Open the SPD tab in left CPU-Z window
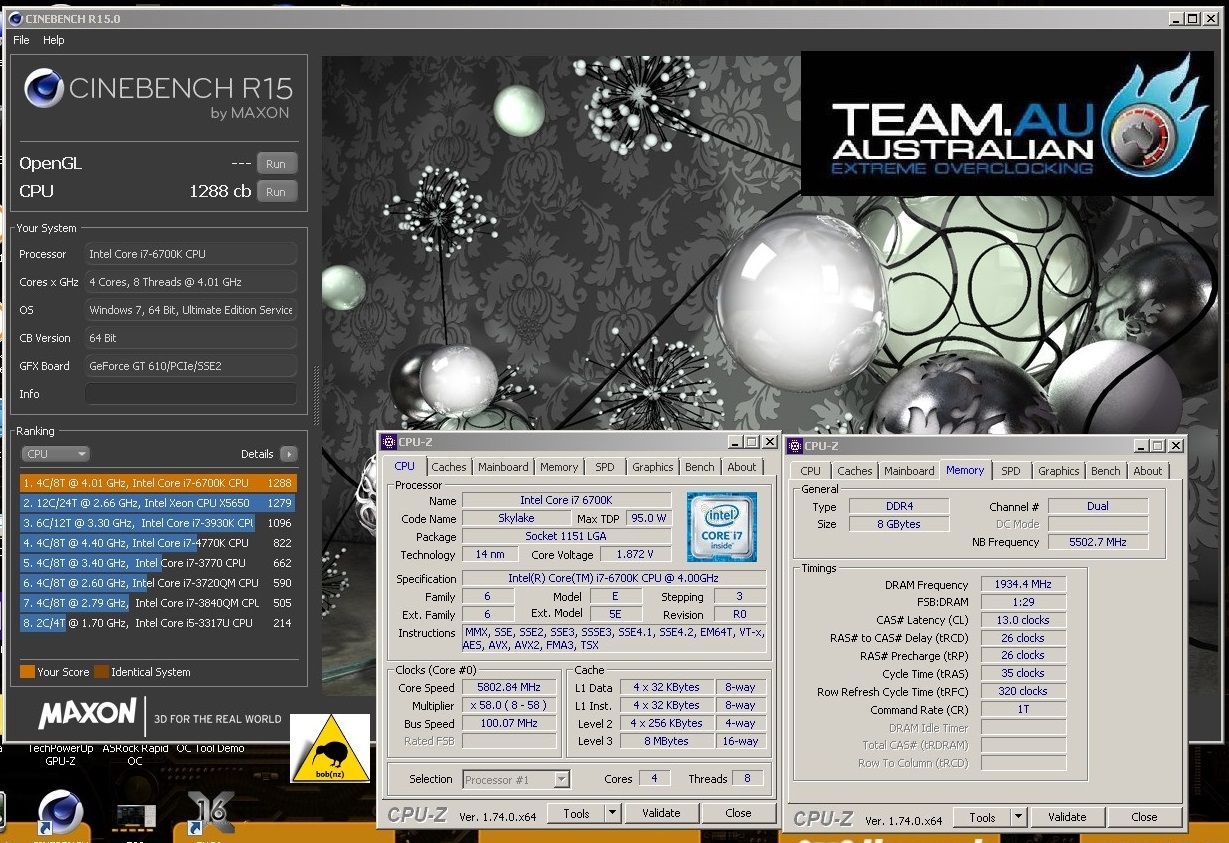This screenshot has width=1229, height=843. click(605, 467)
